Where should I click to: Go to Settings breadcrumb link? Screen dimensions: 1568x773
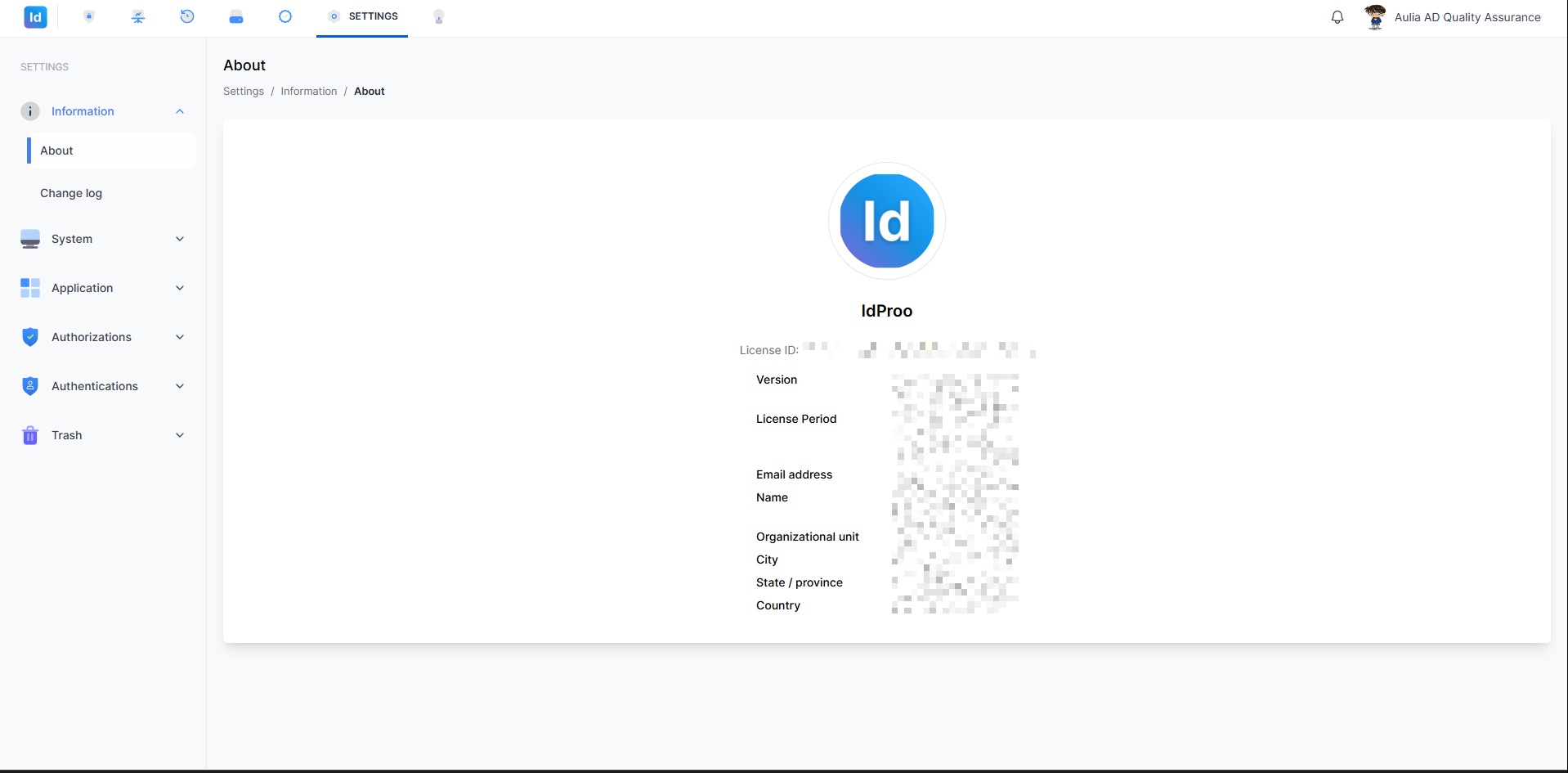pyautogui.click(x=244, y=92)
